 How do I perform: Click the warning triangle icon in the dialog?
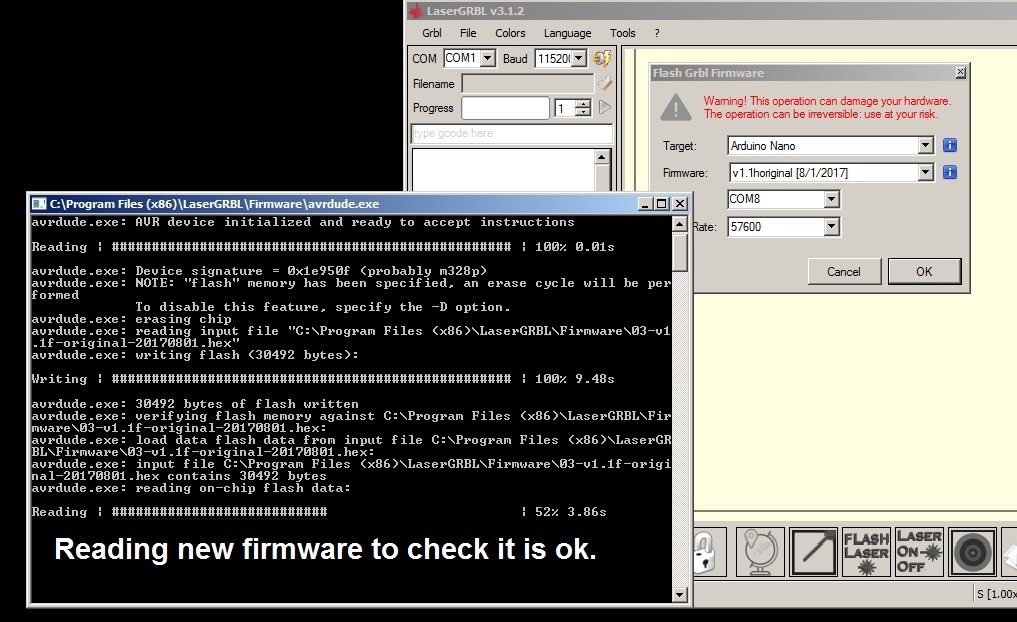point(676,107)
